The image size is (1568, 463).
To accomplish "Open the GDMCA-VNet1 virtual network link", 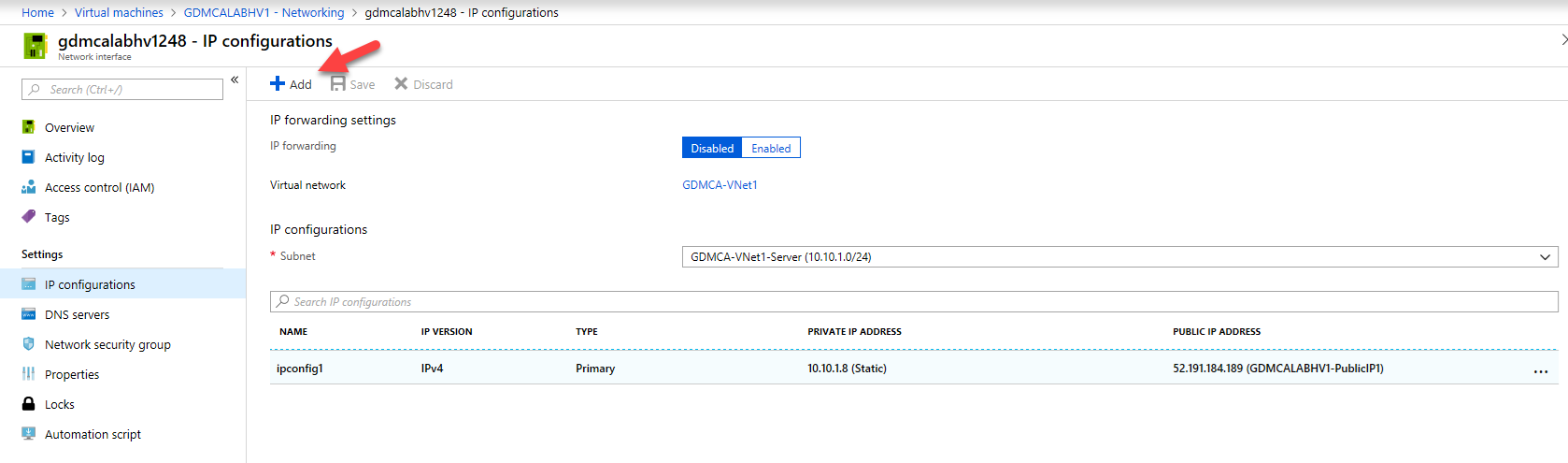I will click(x=720, y=185).
